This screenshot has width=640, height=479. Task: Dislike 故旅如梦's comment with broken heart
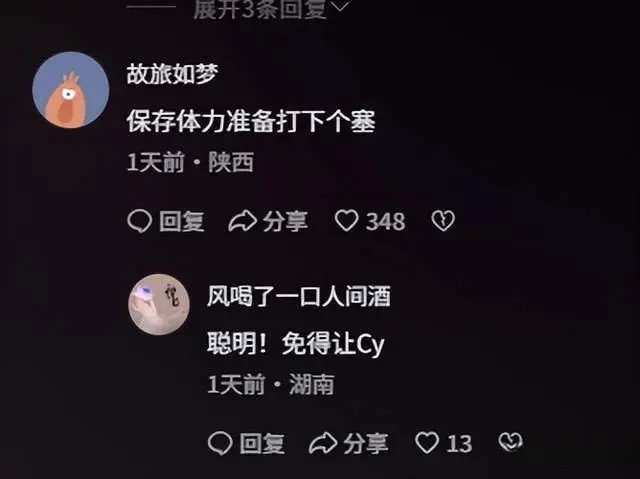pyautogui.click(x=443, y=221)
